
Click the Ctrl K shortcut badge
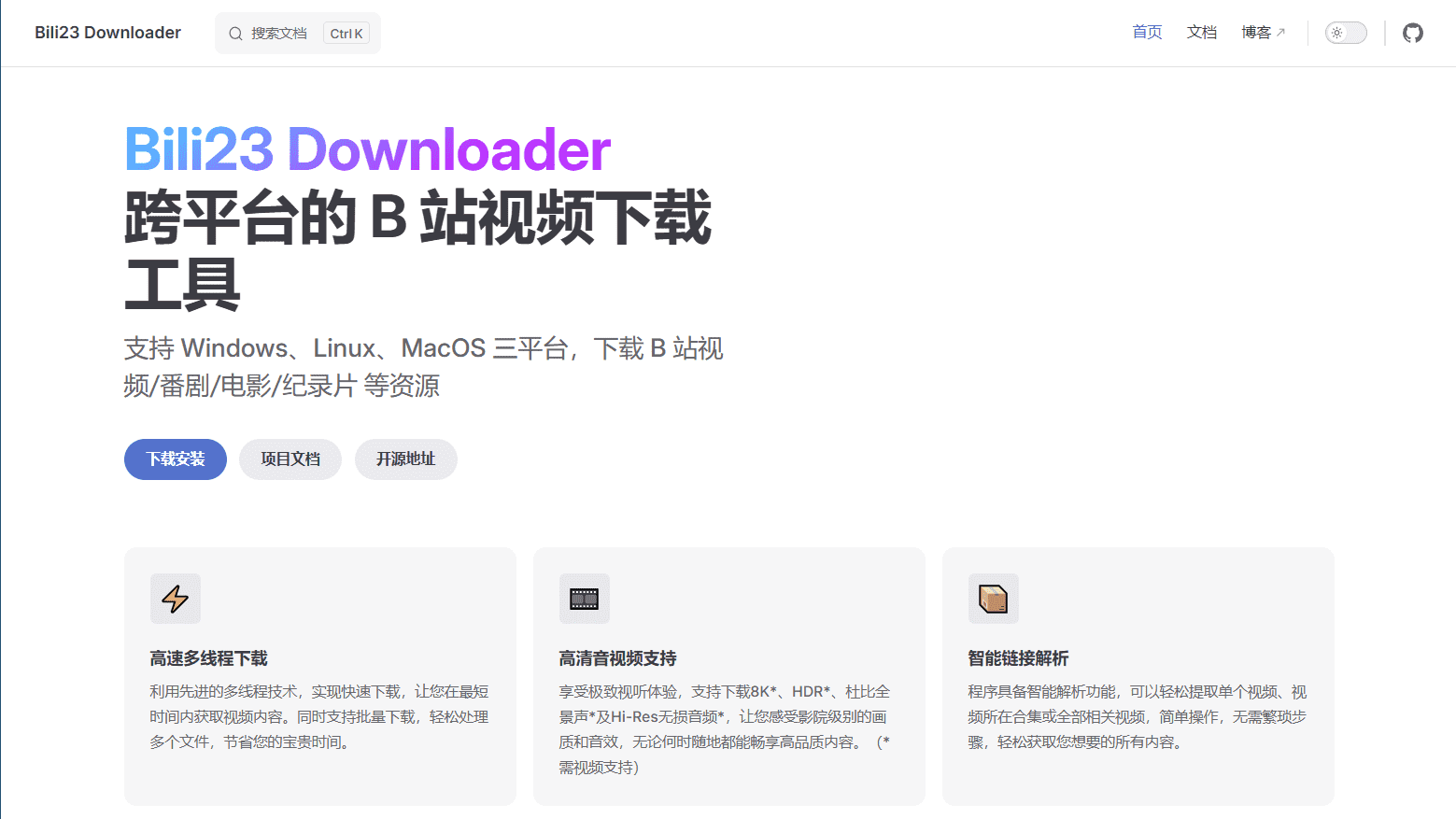pyautogui.click(x=346, y=34)
